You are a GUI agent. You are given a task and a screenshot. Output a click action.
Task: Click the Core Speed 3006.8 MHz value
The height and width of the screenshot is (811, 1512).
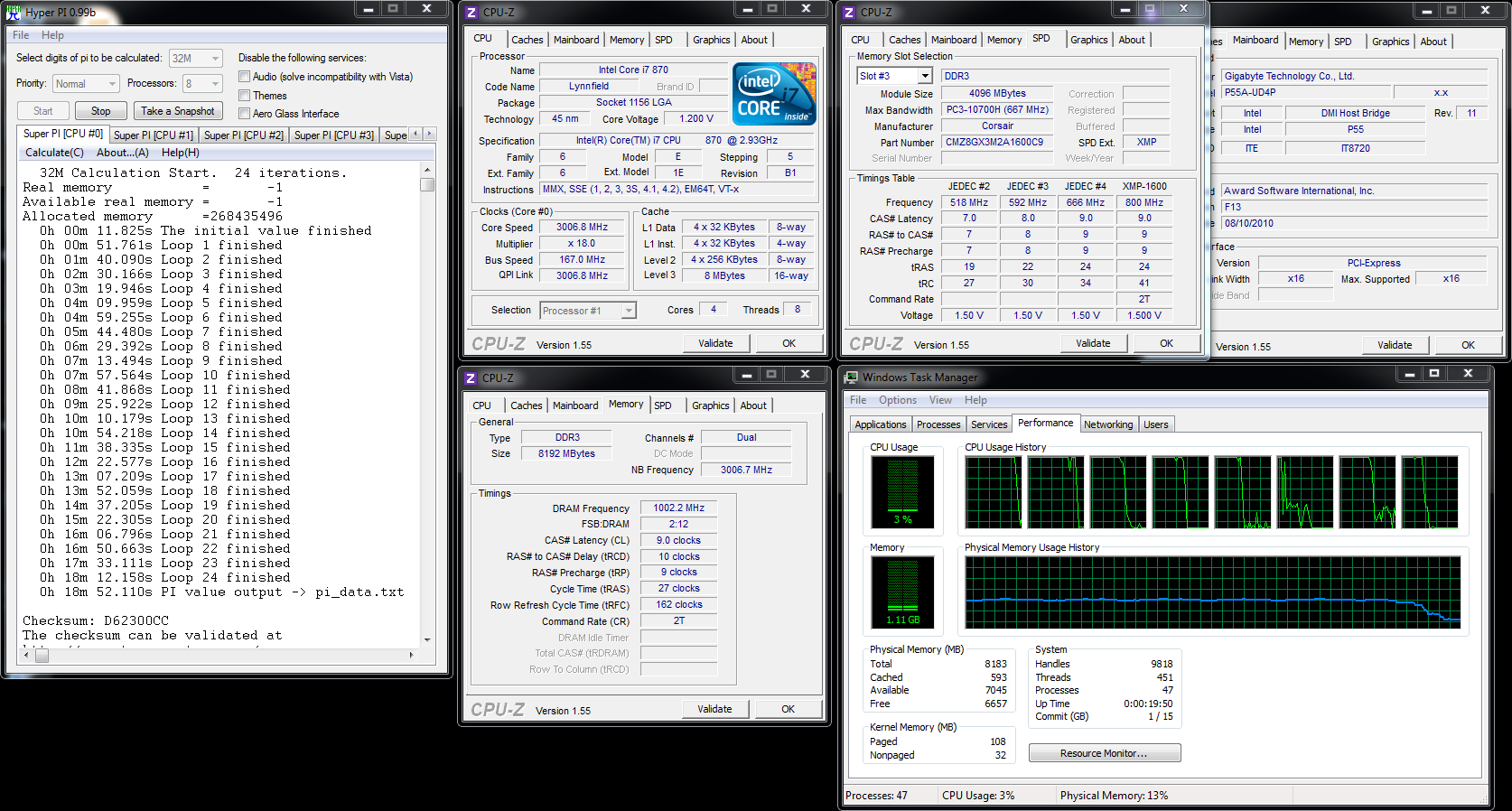[582, 228]
